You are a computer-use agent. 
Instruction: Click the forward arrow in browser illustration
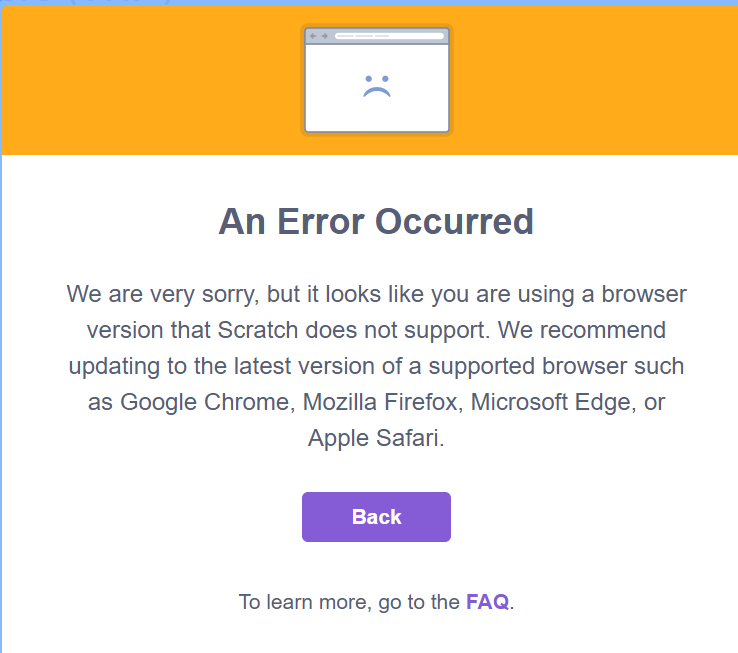coord(324,36)
